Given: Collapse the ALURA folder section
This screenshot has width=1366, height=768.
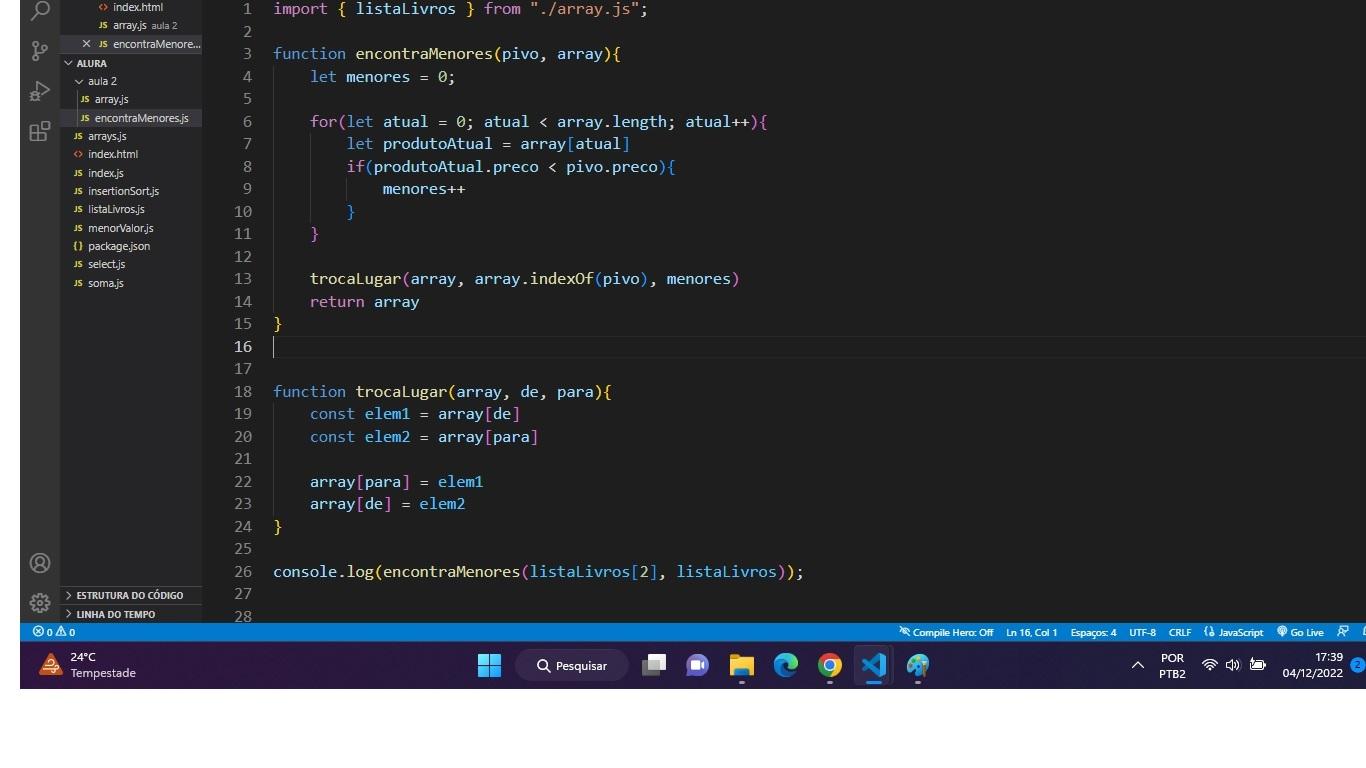Looking at the screenshot, I should point(131,63).
